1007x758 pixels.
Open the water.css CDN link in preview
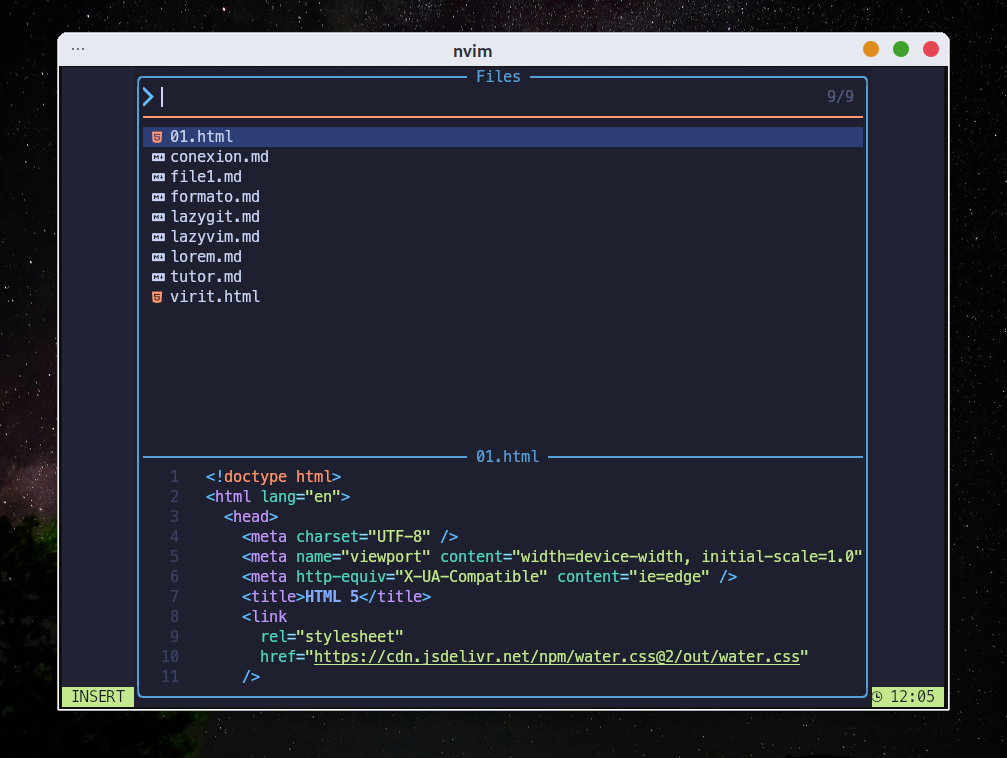[x=556, y=656]
